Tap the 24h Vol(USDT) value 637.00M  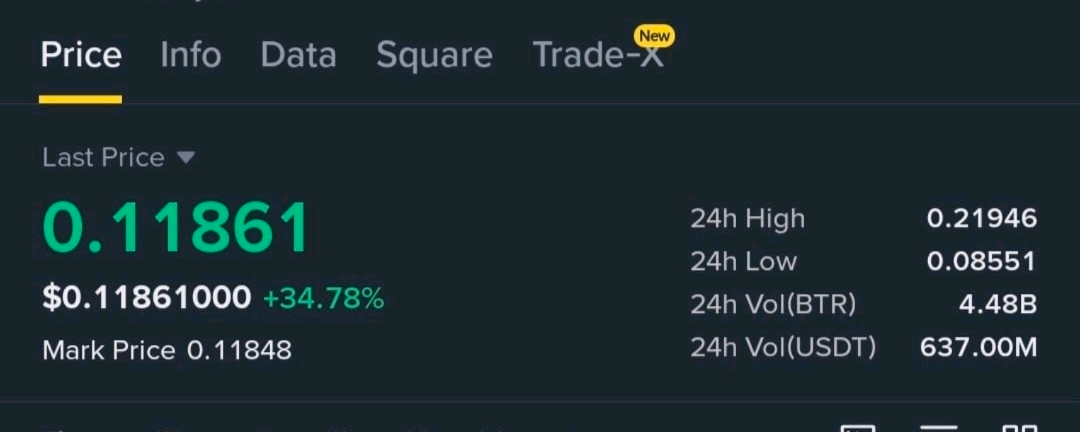(x=979, y=348)
